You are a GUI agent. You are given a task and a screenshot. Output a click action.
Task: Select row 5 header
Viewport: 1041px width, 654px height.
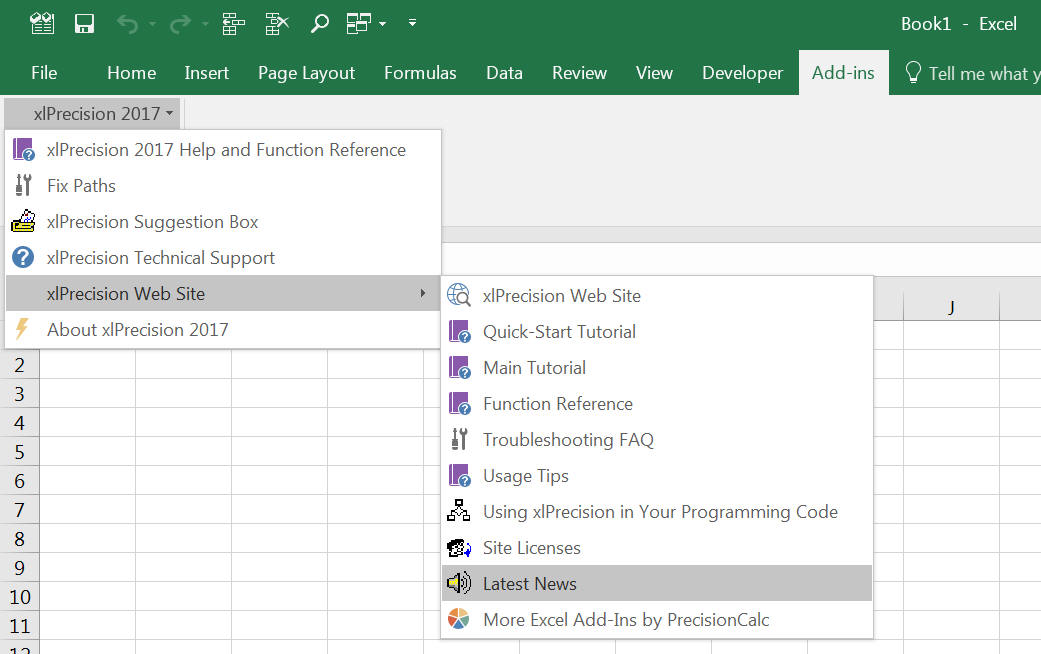(20, 451)
